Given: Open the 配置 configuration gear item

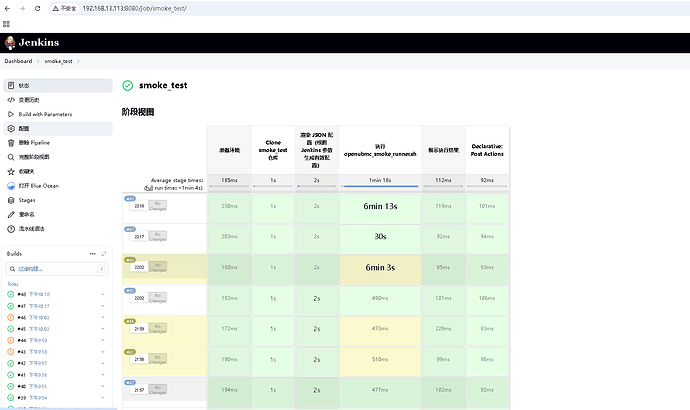Looking at the screenshot, I should 24,129.
